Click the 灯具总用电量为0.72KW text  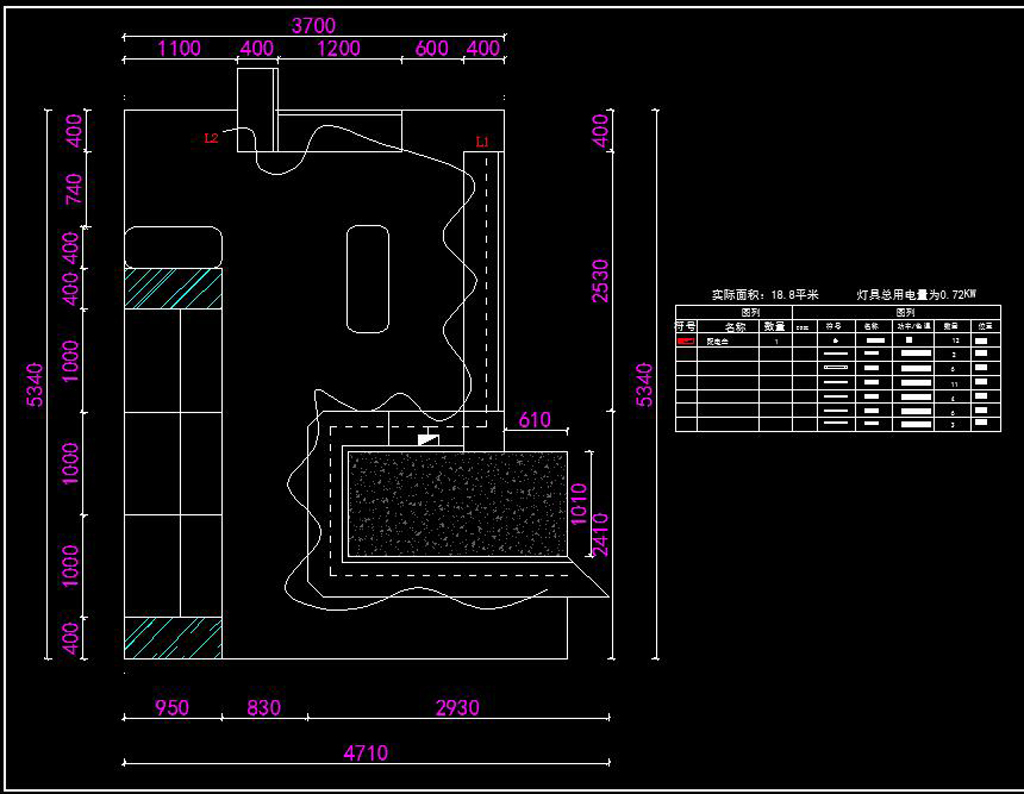pyautogui.click(x=915, y=295)
